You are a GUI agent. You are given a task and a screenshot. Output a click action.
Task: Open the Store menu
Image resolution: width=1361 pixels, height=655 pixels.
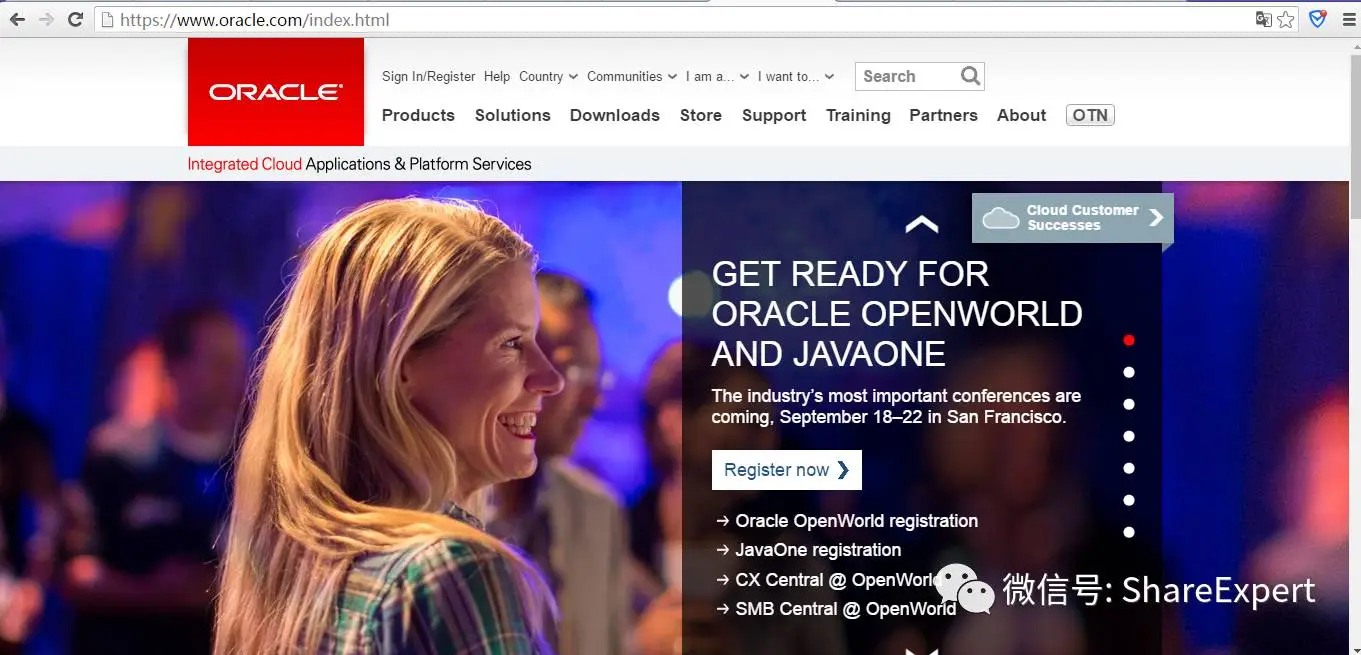point(701,115)
